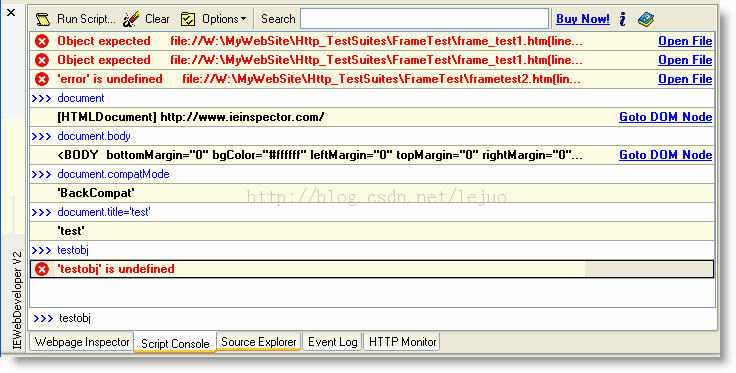Focus the Search input field
The height and width of the screenshot is (373, 736).
point(424,19)
